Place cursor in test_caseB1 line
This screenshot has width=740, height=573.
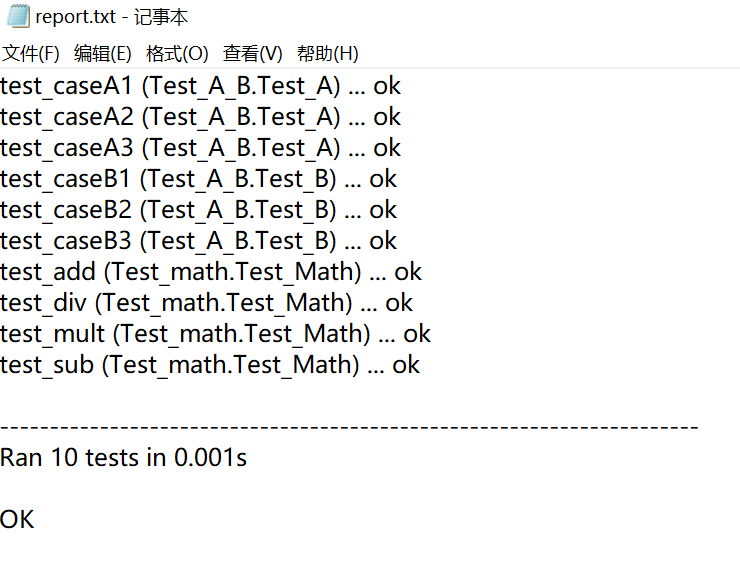tap(199, 179)
